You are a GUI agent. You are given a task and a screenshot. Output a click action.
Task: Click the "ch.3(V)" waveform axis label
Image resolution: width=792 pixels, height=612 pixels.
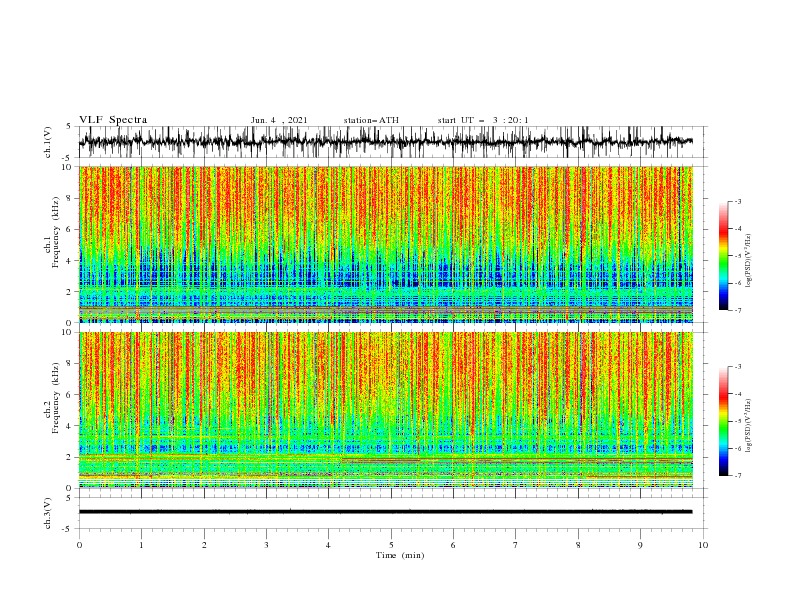pyautogui.click(x=48, y=513)
